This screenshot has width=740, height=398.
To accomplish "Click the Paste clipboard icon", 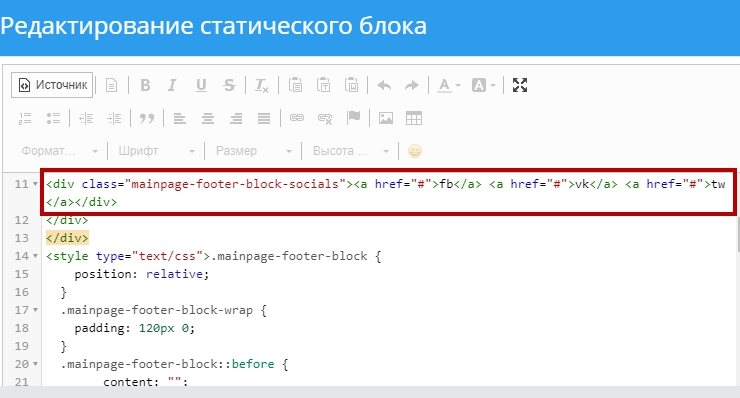I will coord(295,85).
